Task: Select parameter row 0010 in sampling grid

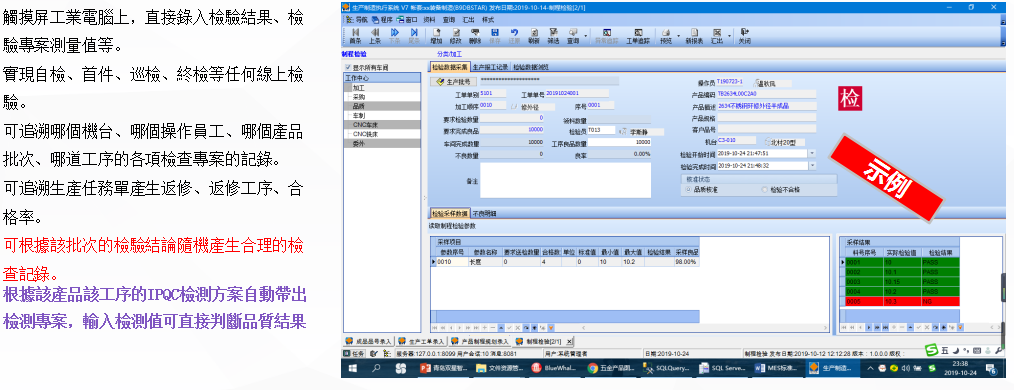Action: tap(566, 262)
